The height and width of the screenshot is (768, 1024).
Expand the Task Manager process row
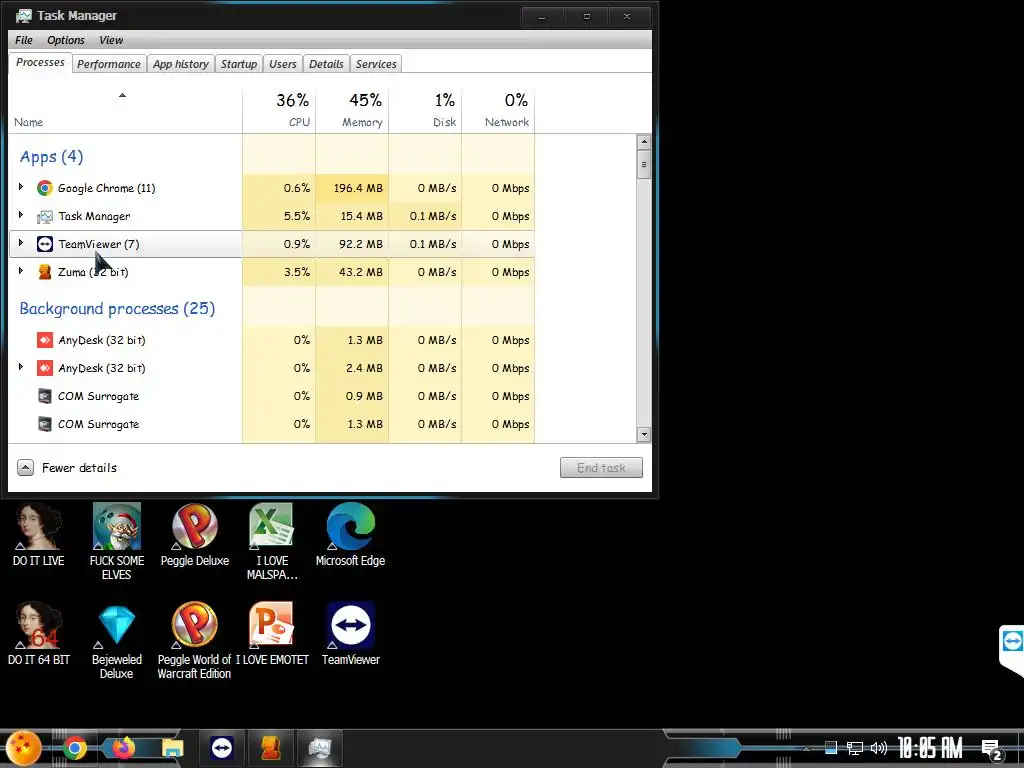[x=21, y=215]
